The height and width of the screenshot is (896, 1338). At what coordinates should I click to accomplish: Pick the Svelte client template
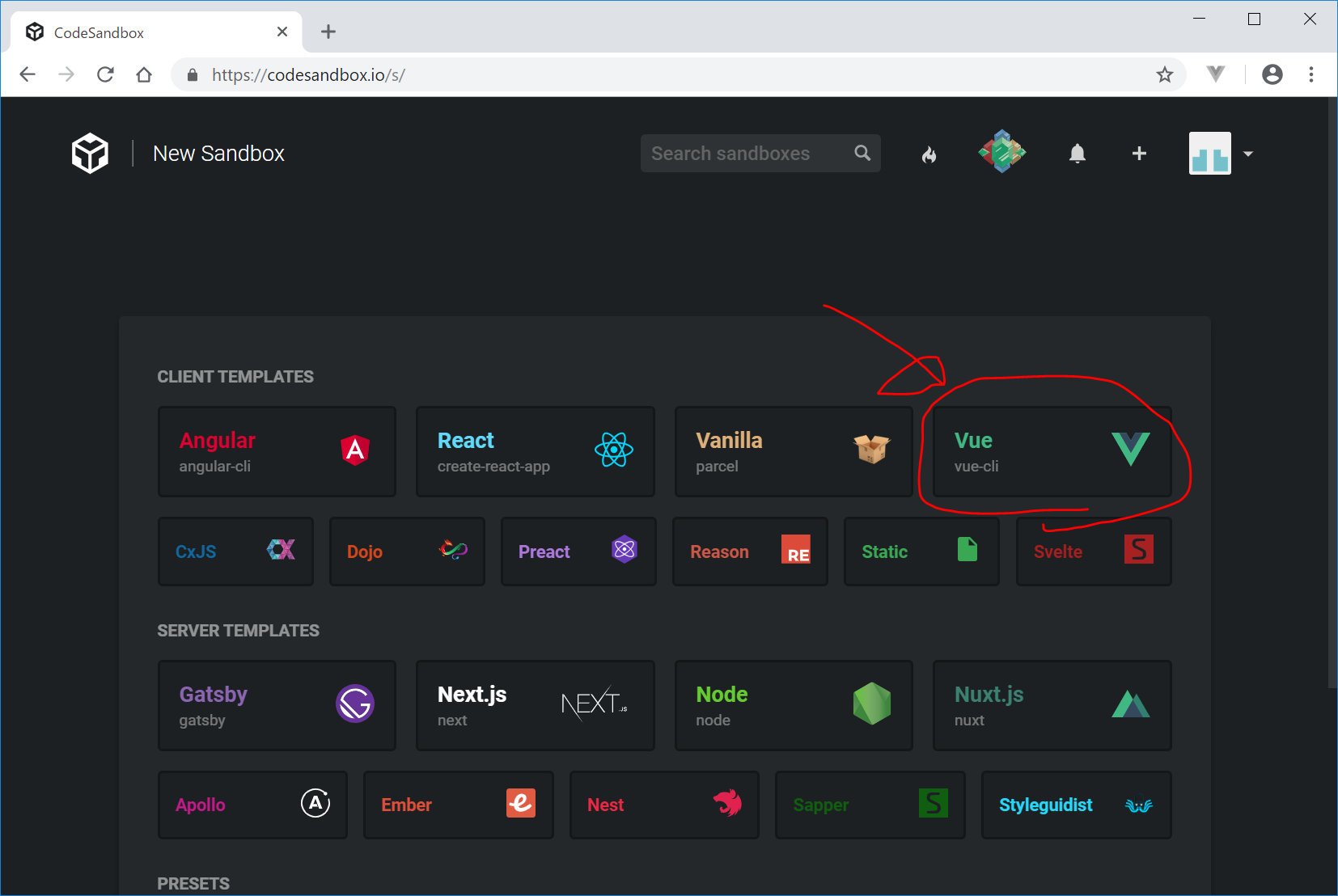[1093, 552]
